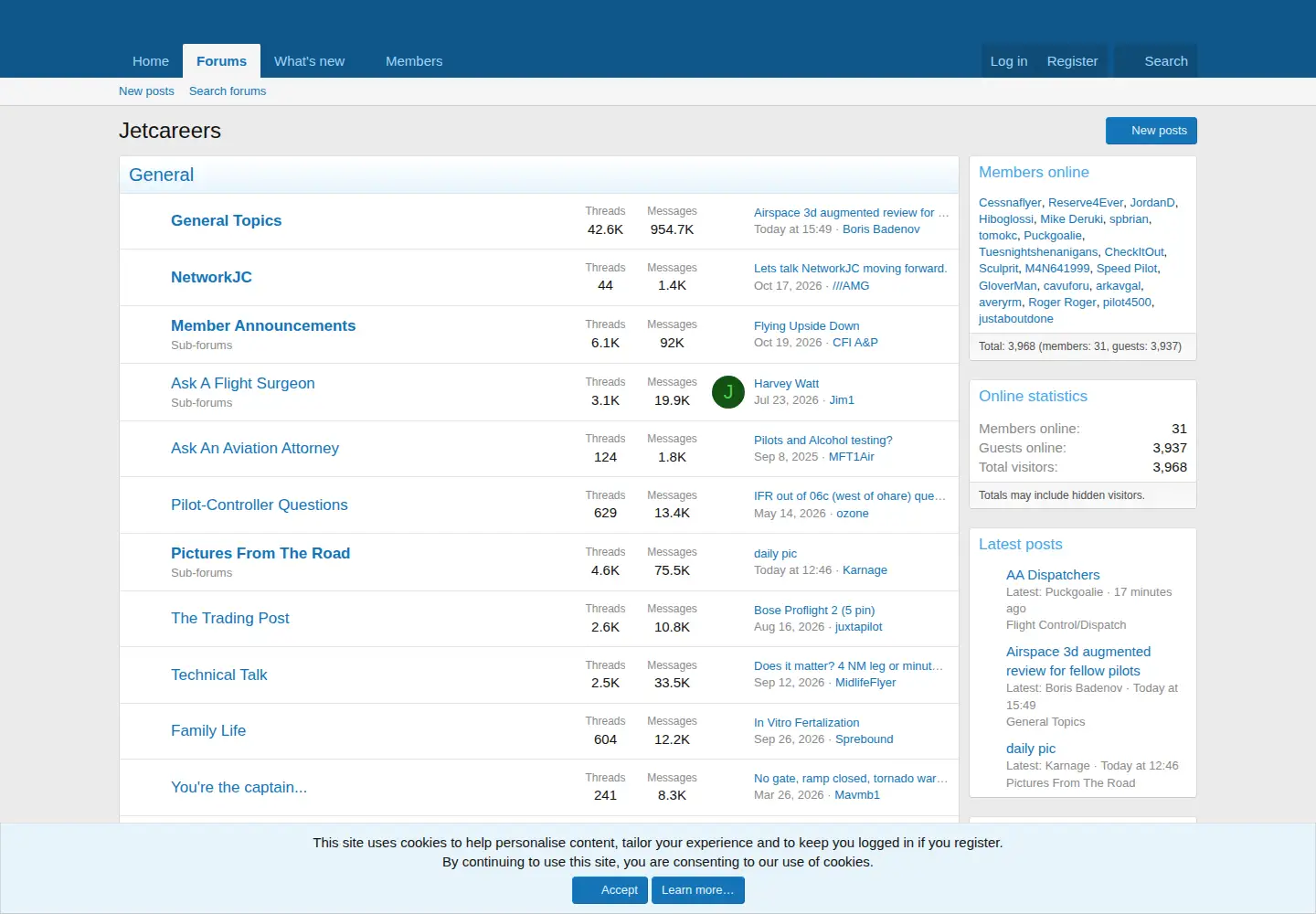1316x914 pixels.
Task: Visit the NetworkJC forum
Action: click(x=211, y=277)
